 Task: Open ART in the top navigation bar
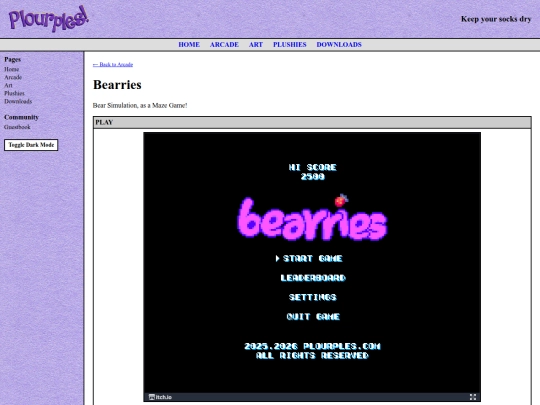point(256,44)
